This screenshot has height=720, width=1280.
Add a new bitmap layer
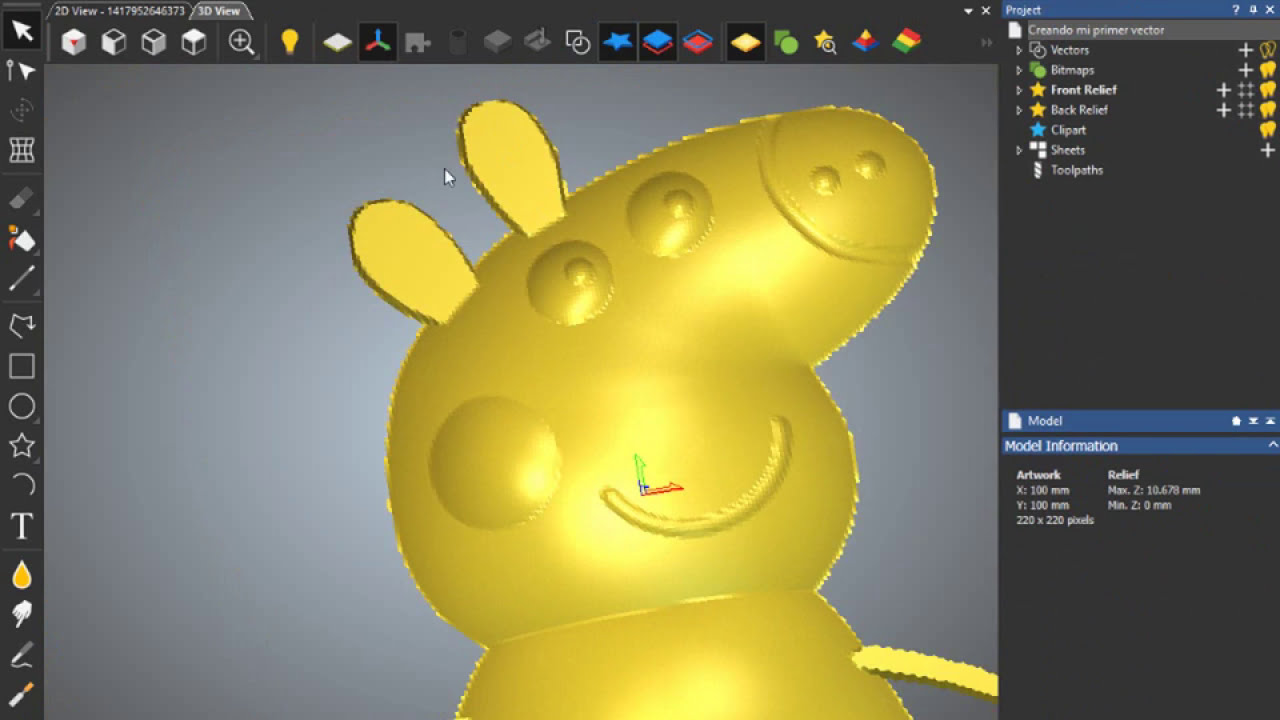(1246, 70)
